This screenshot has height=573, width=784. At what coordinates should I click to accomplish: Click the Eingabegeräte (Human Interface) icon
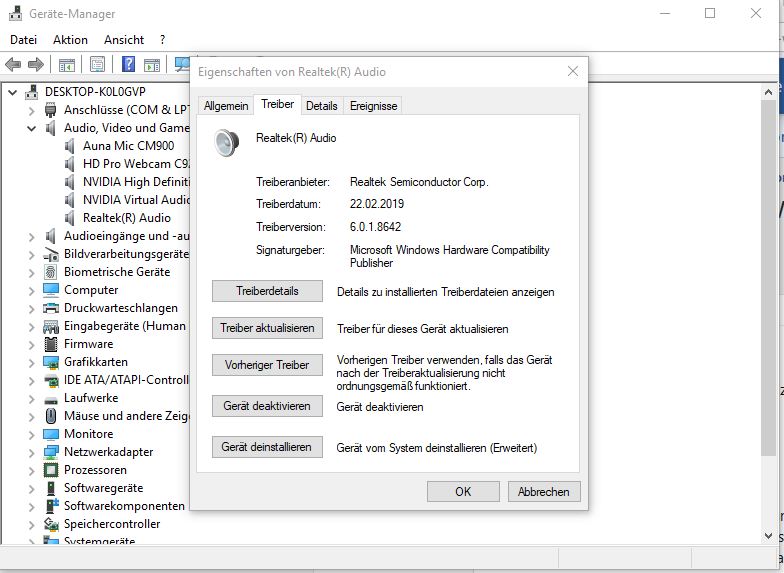[50, 327]
